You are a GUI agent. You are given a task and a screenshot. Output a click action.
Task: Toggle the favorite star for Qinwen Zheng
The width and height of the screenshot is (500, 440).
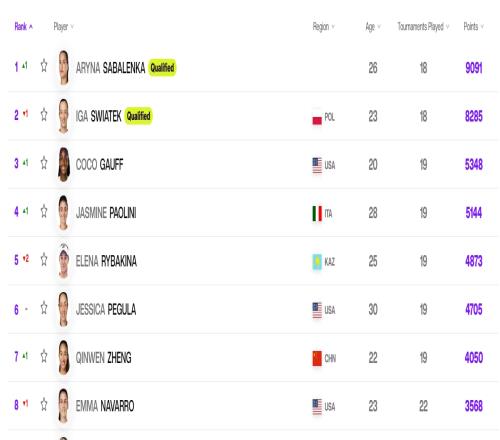tap(44, 356)
